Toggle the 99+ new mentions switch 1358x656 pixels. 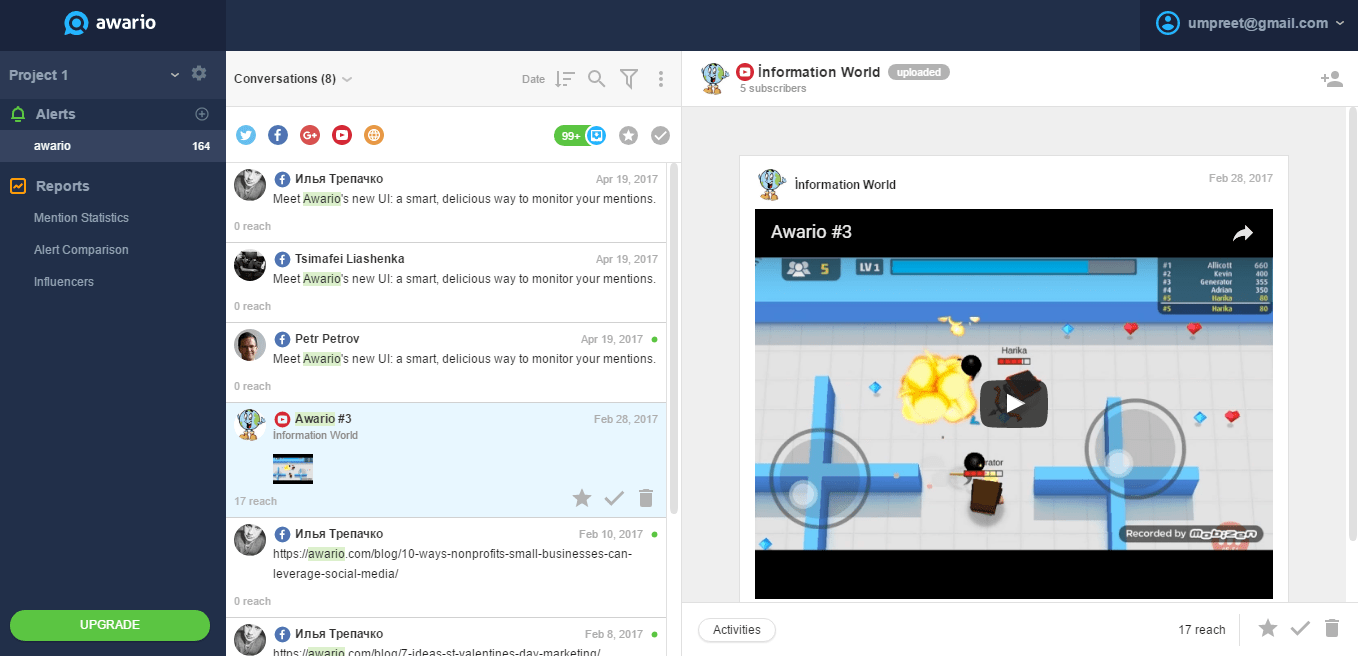pos(580,135)
